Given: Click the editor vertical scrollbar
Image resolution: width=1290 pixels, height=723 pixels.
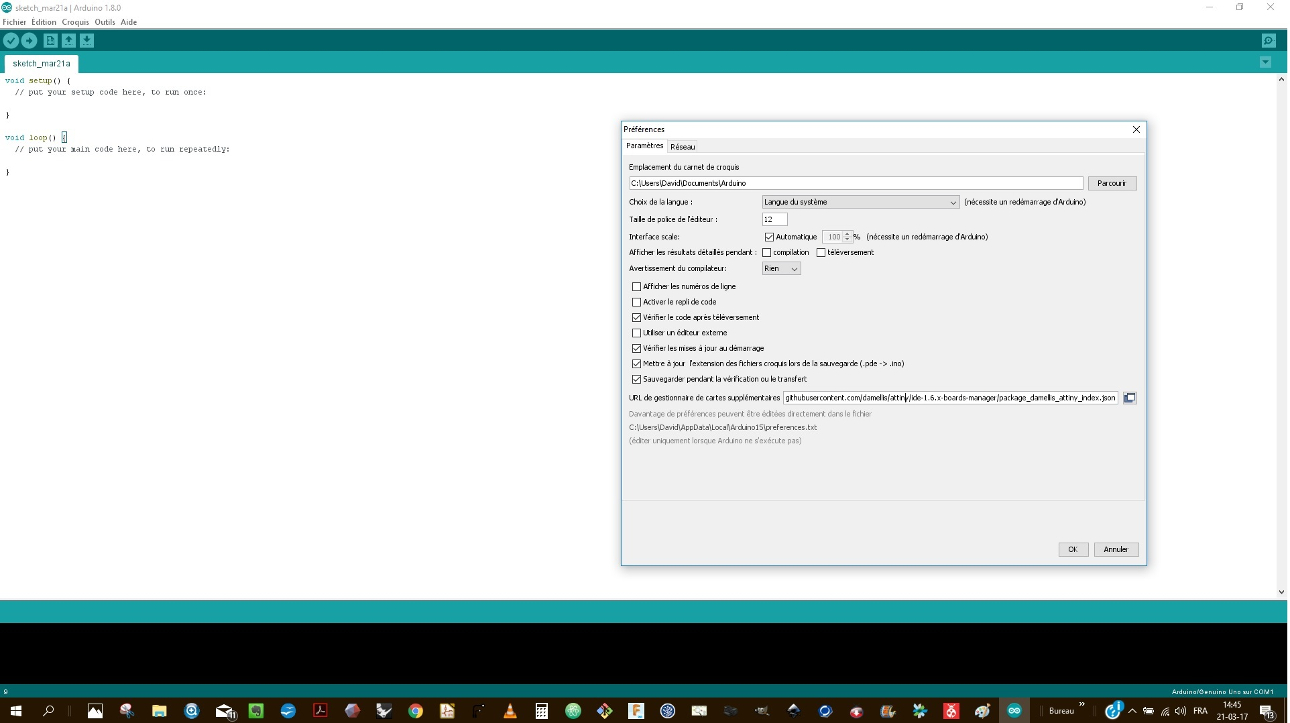Looking at the screenshot, I should click(1282, 335).
